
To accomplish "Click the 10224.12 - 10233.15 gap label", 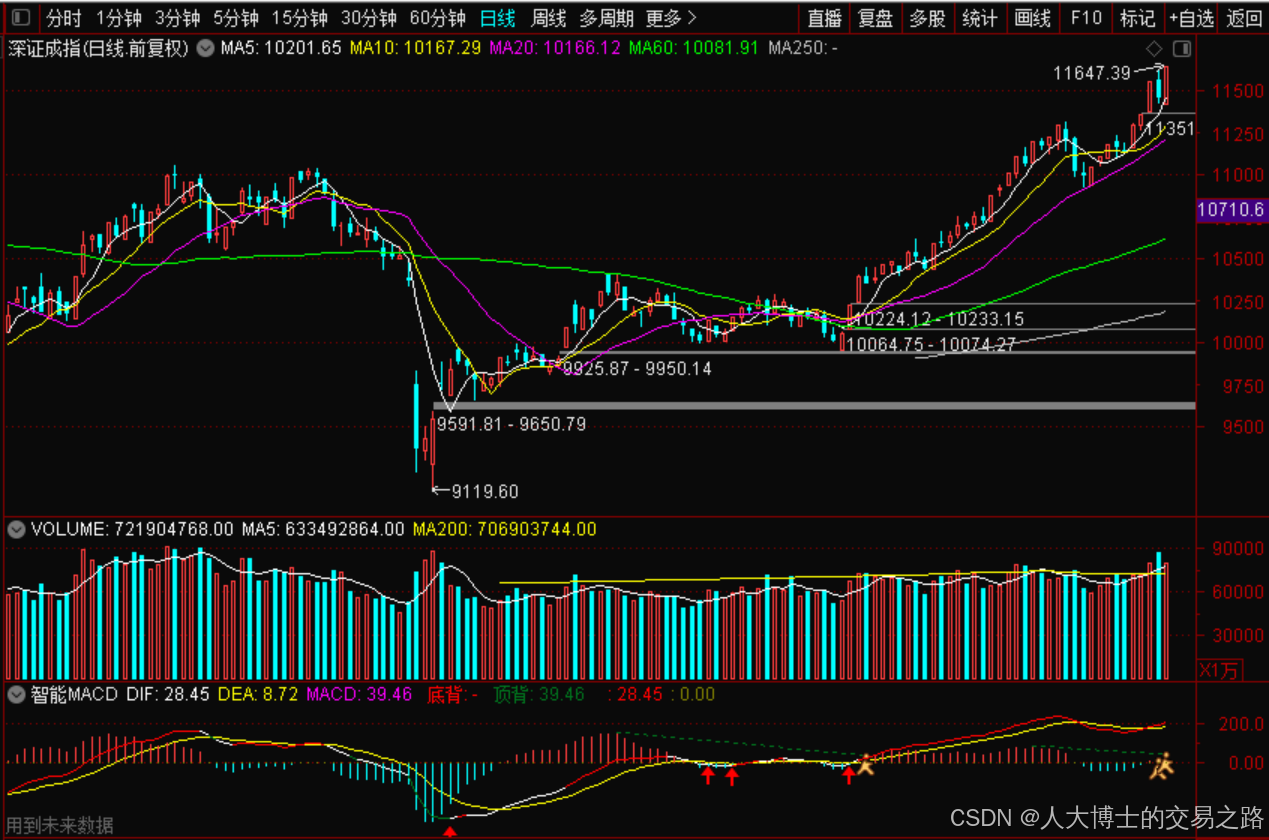I will 939,319.
